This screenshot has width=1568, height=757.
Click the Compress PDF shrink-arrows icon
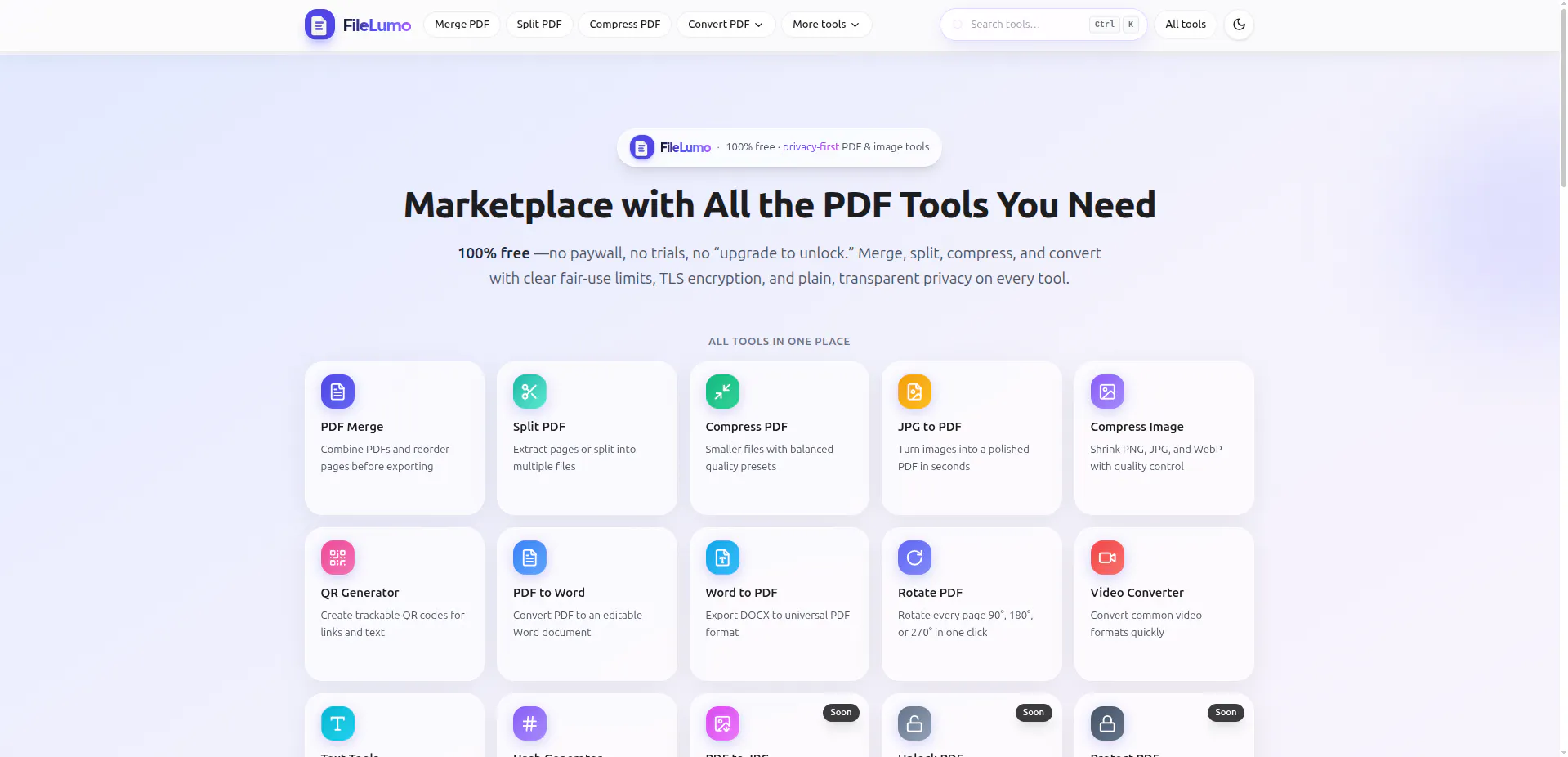[x=722, y=392]
